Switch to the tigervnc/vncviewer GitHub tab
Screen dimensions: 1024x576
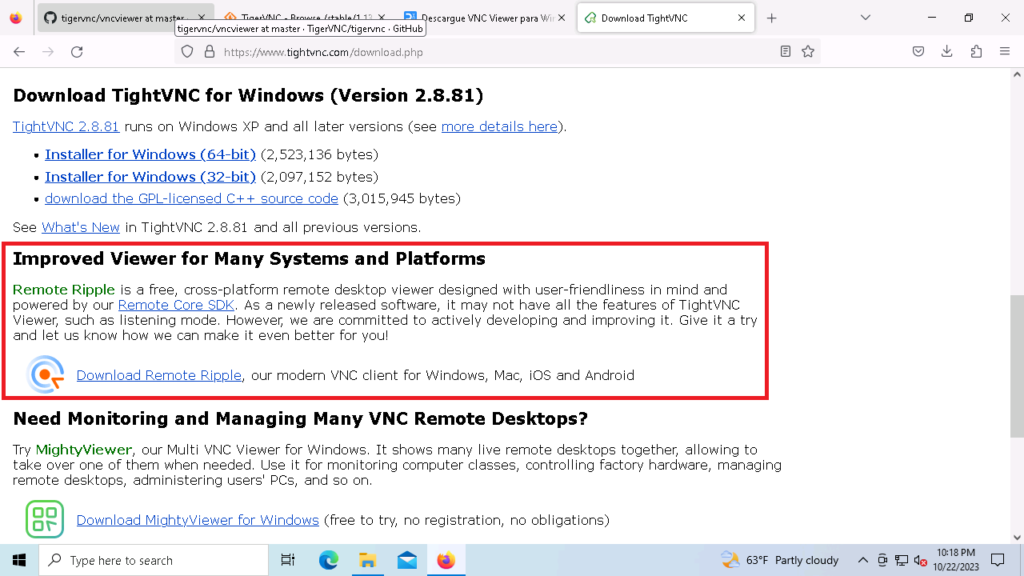[124, 18]
